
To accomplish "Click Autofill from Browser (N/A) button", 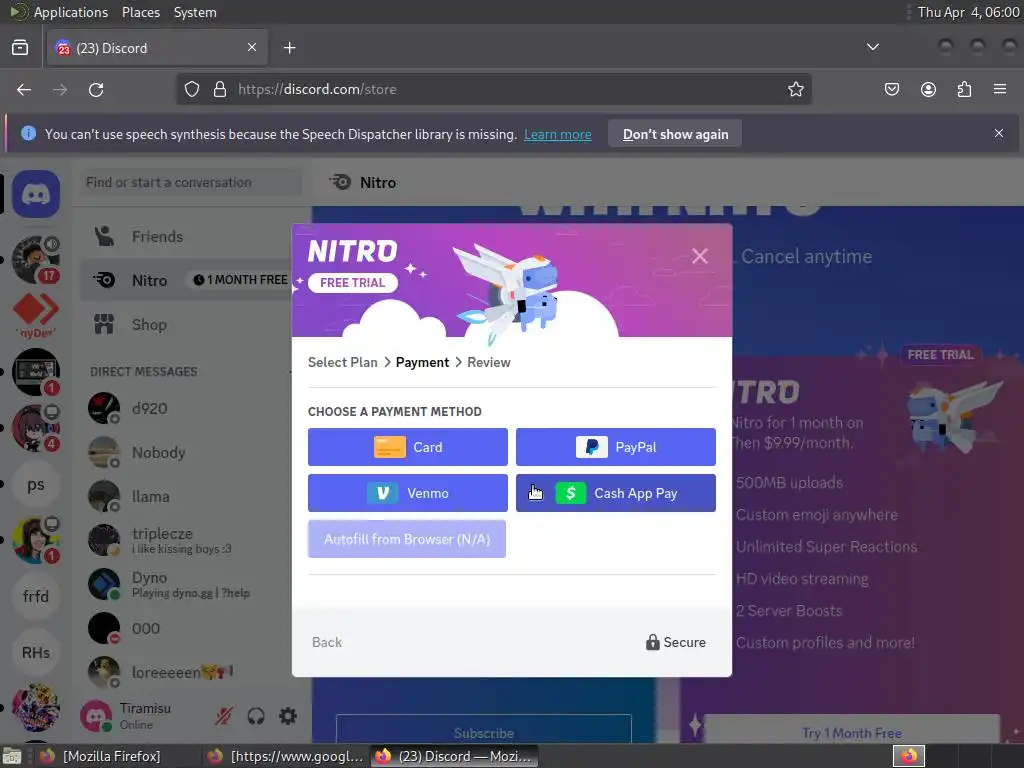I will pos(407,539).
